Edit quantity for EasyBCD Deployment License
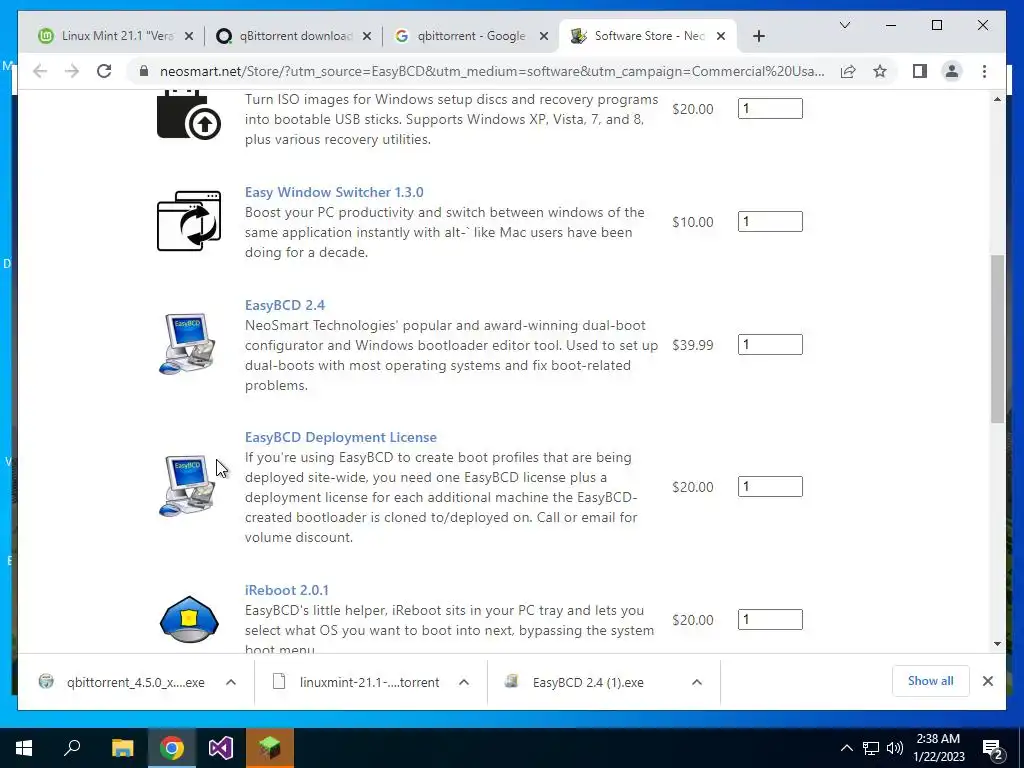Viewport: 1024px width, 768px height. pyautogui.click(x=770, y=487)
